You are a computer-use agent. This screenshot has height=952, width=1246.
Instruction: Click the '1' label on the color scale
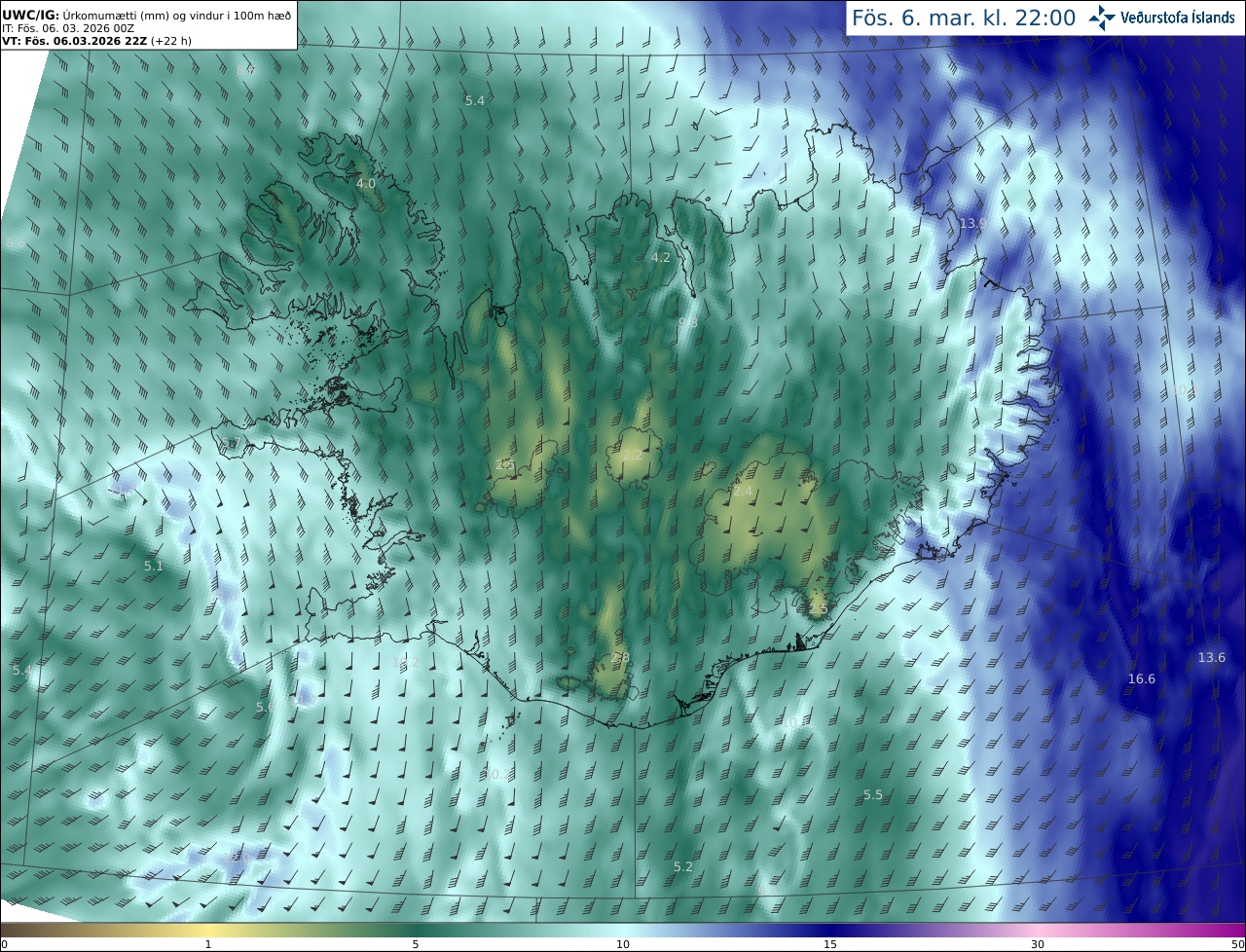[x=208, y=944]
